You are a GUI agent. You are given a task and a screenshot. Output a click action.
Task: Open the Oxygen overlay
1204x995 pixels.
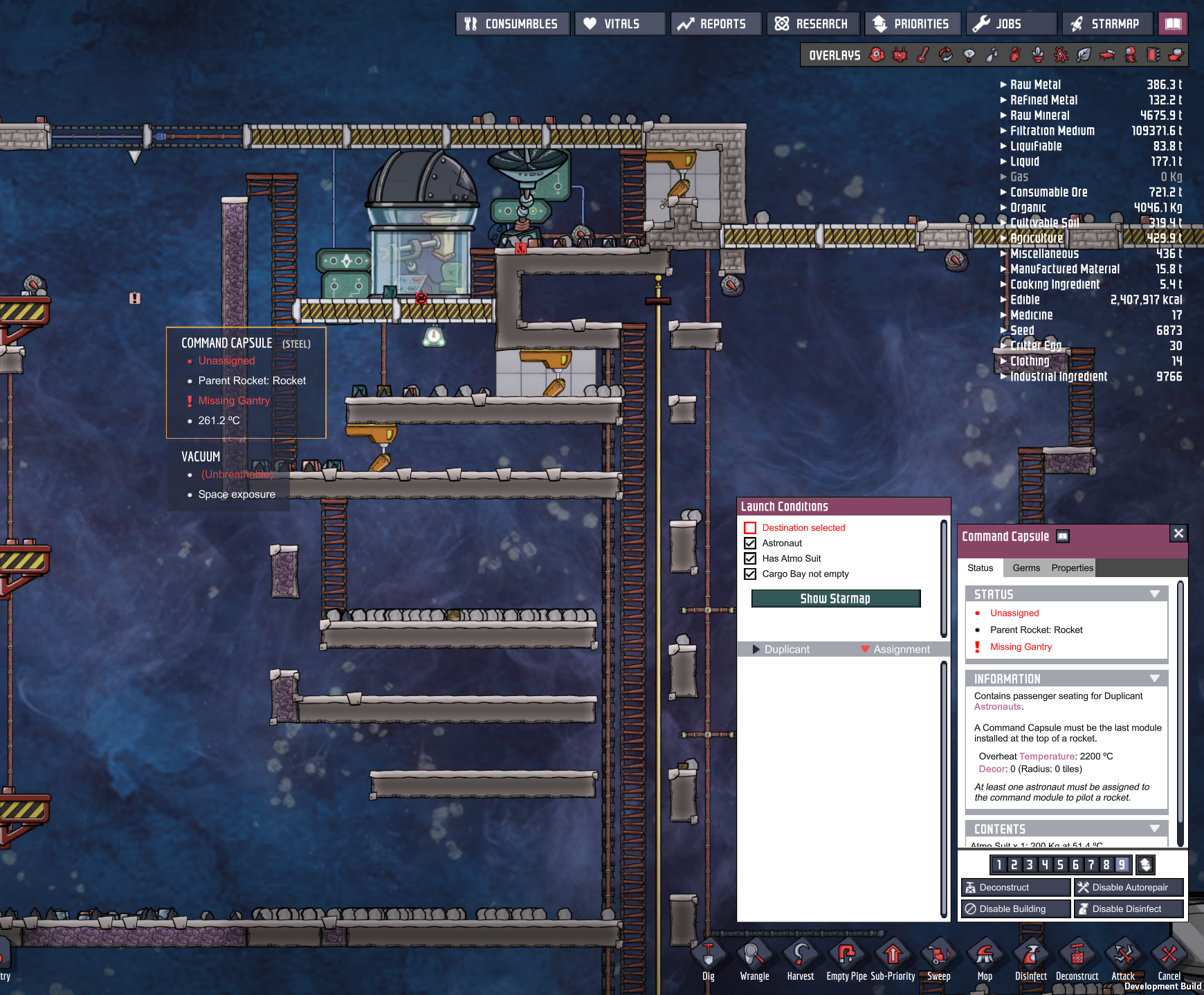click(x=877, y=55)
